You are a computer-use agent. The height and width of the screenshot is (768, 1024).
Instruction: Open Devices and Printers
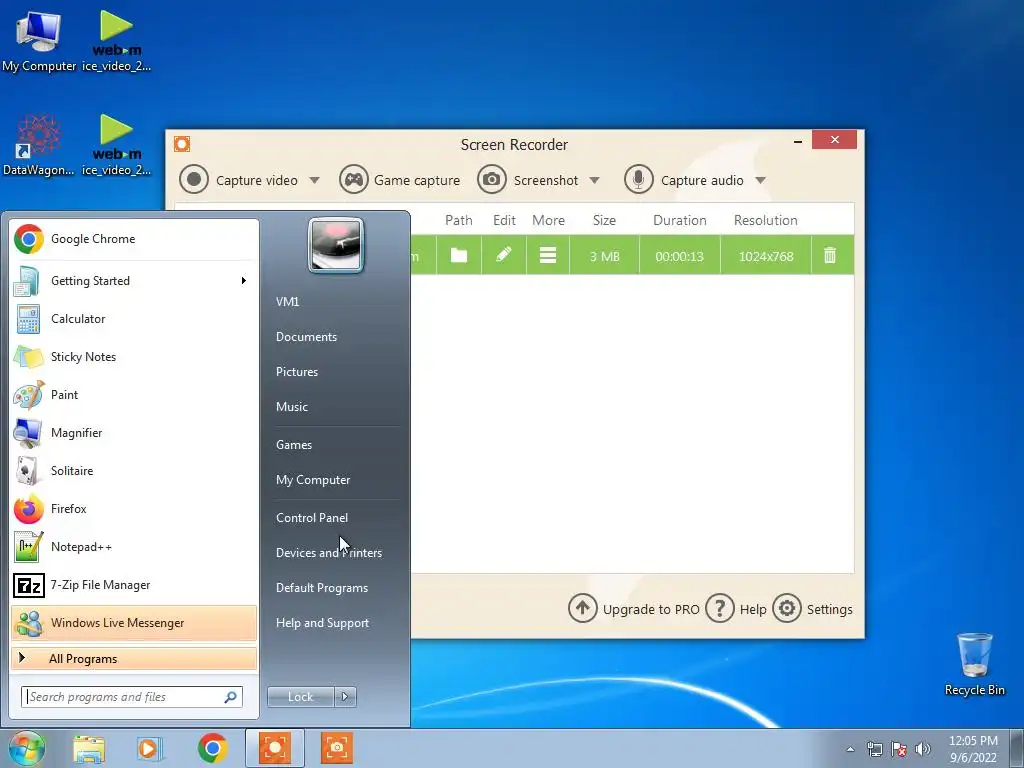point(328,552)
